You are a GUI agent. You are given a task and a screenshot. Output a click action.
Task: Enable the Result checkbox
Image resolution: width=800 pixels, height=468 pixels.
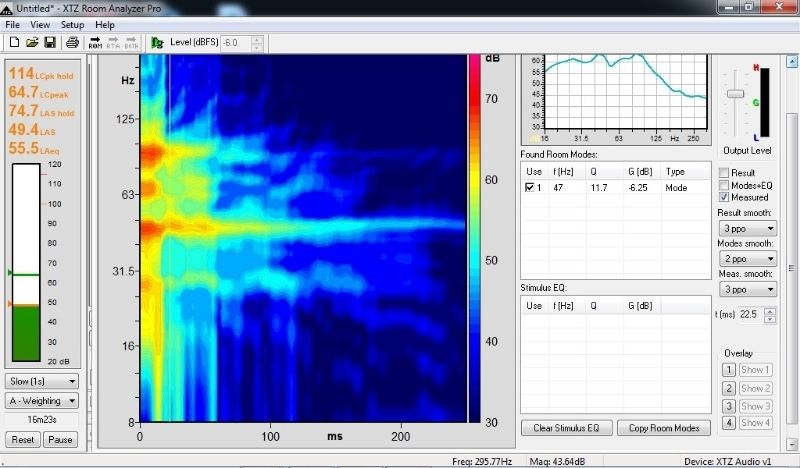click(x=724, y=173)
